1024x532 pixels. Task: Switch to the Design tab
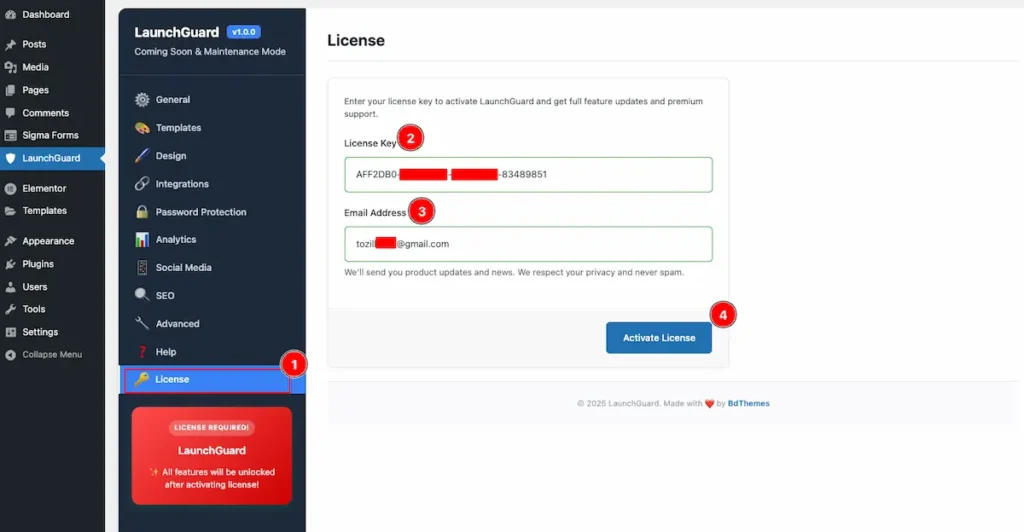click(212, 156)
